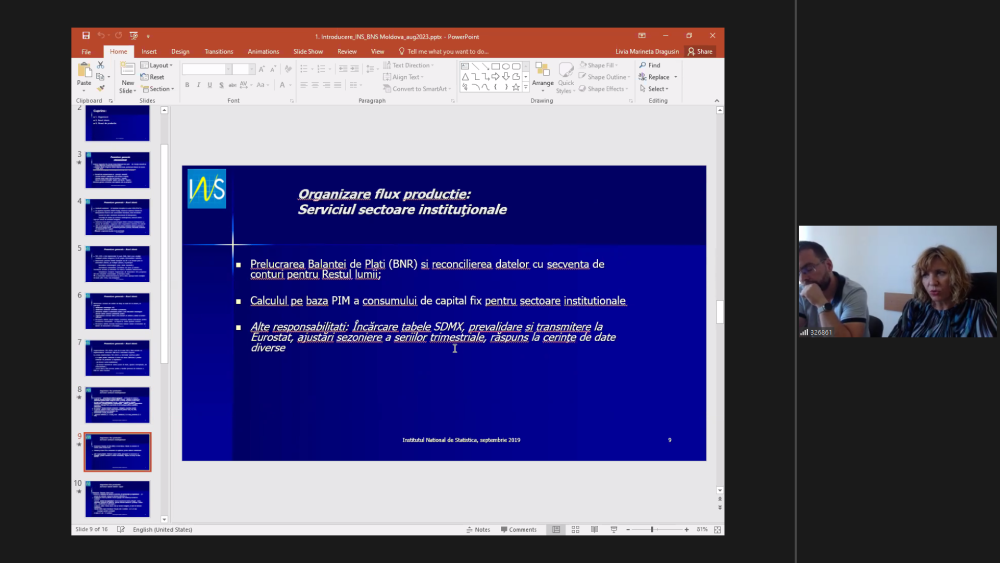Open English (United States) language setting
1000x563 pixels.
(163, 529)
